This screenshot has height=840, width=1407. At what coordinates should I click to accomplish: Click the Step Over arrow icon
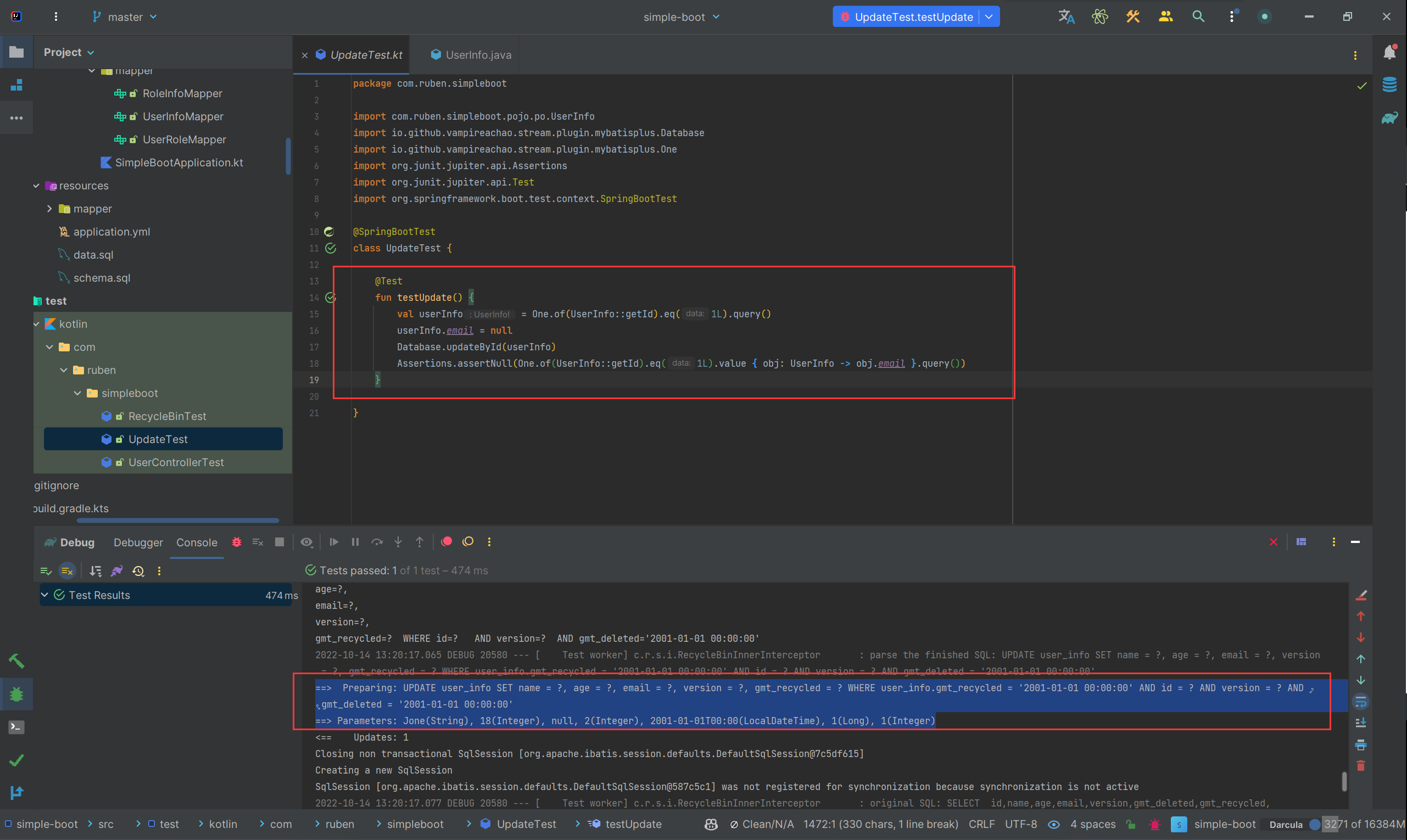coord(377,542)
